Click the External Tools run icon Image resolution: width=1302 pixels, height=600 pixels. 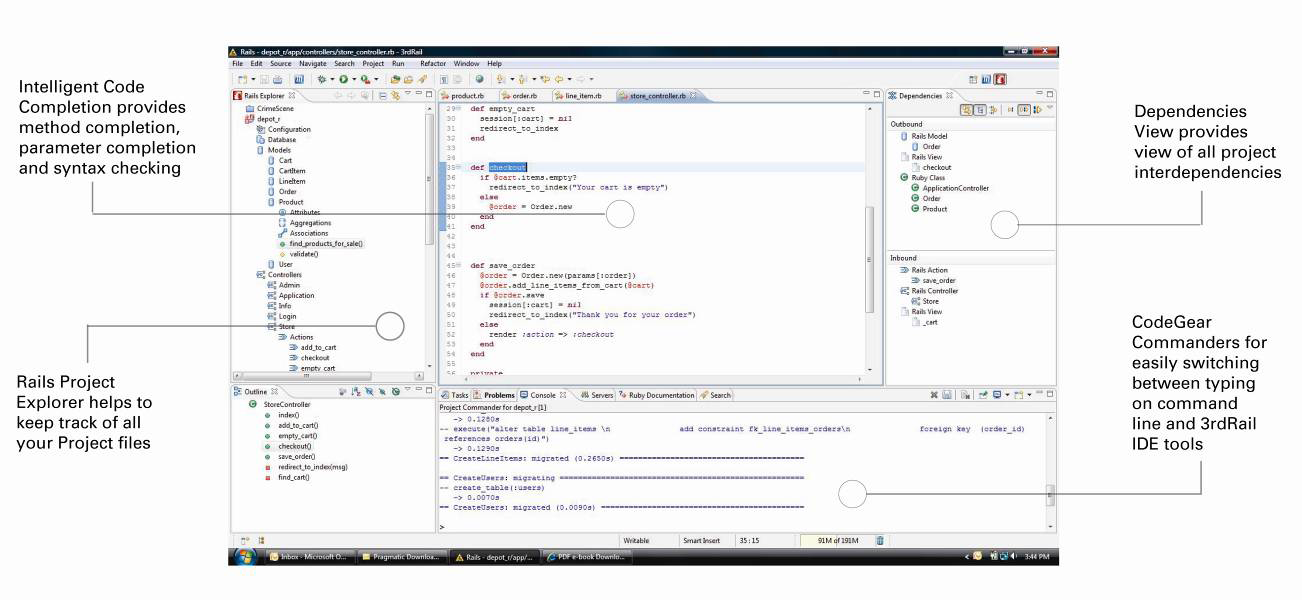[x=366, y=79]
